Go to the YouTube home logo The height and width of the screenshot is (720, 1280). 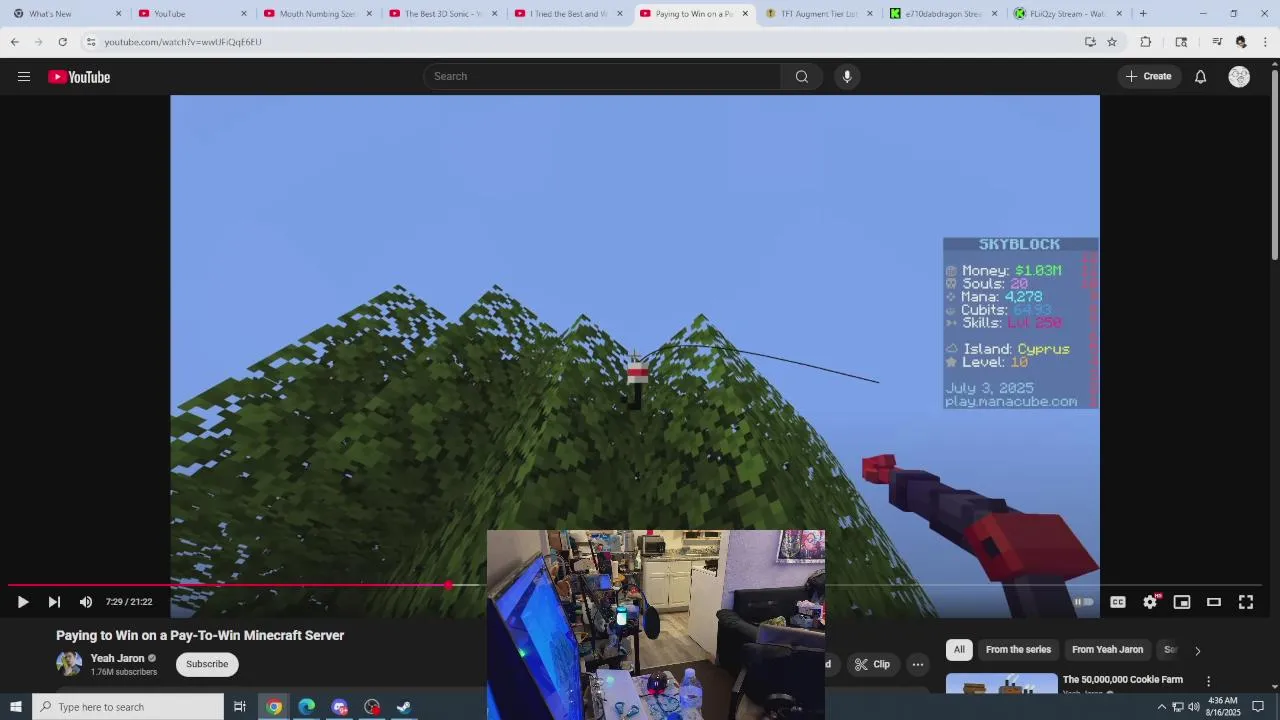point(79,77)
